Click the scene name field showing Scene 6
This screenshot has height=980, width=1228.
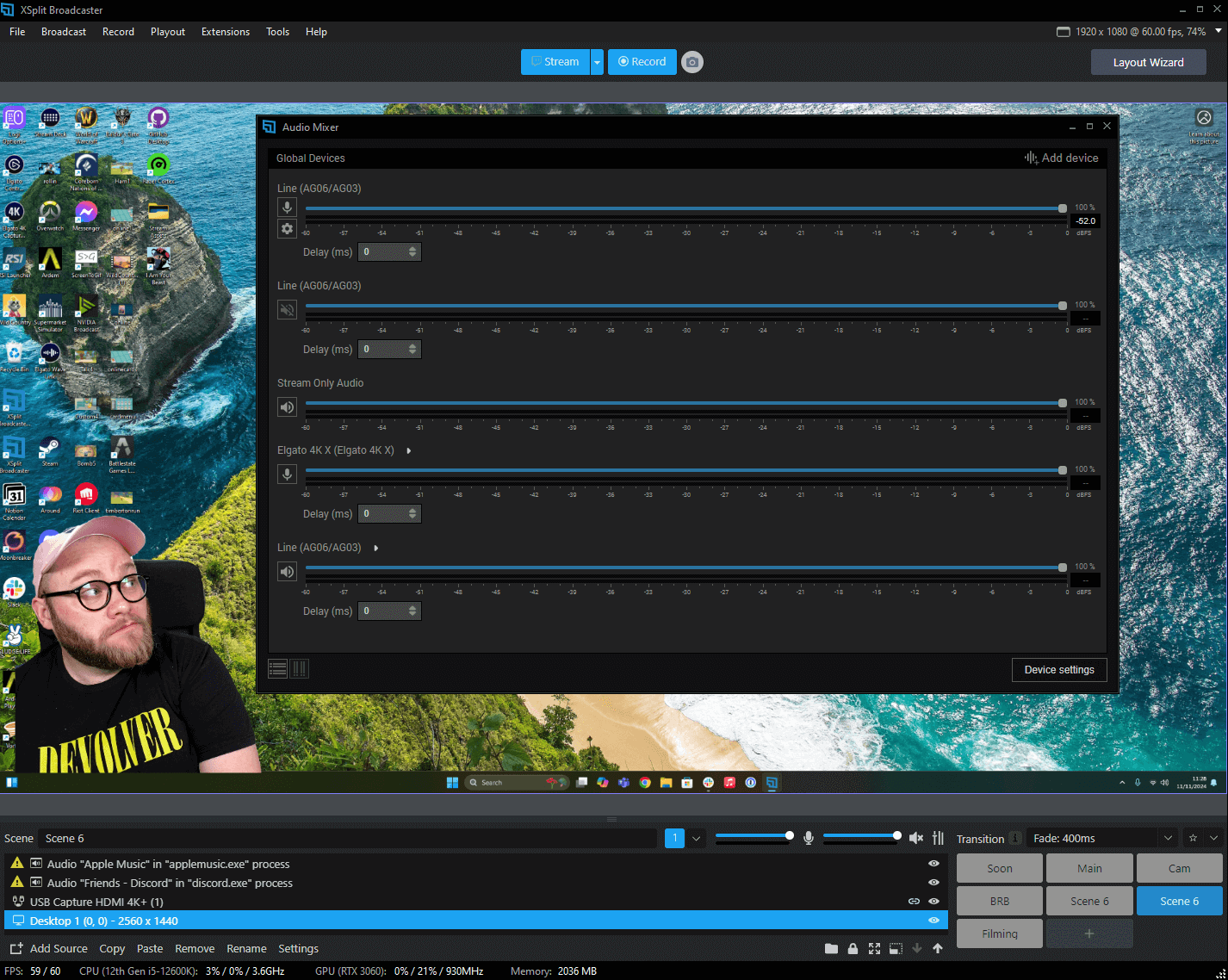pos(348,838)
